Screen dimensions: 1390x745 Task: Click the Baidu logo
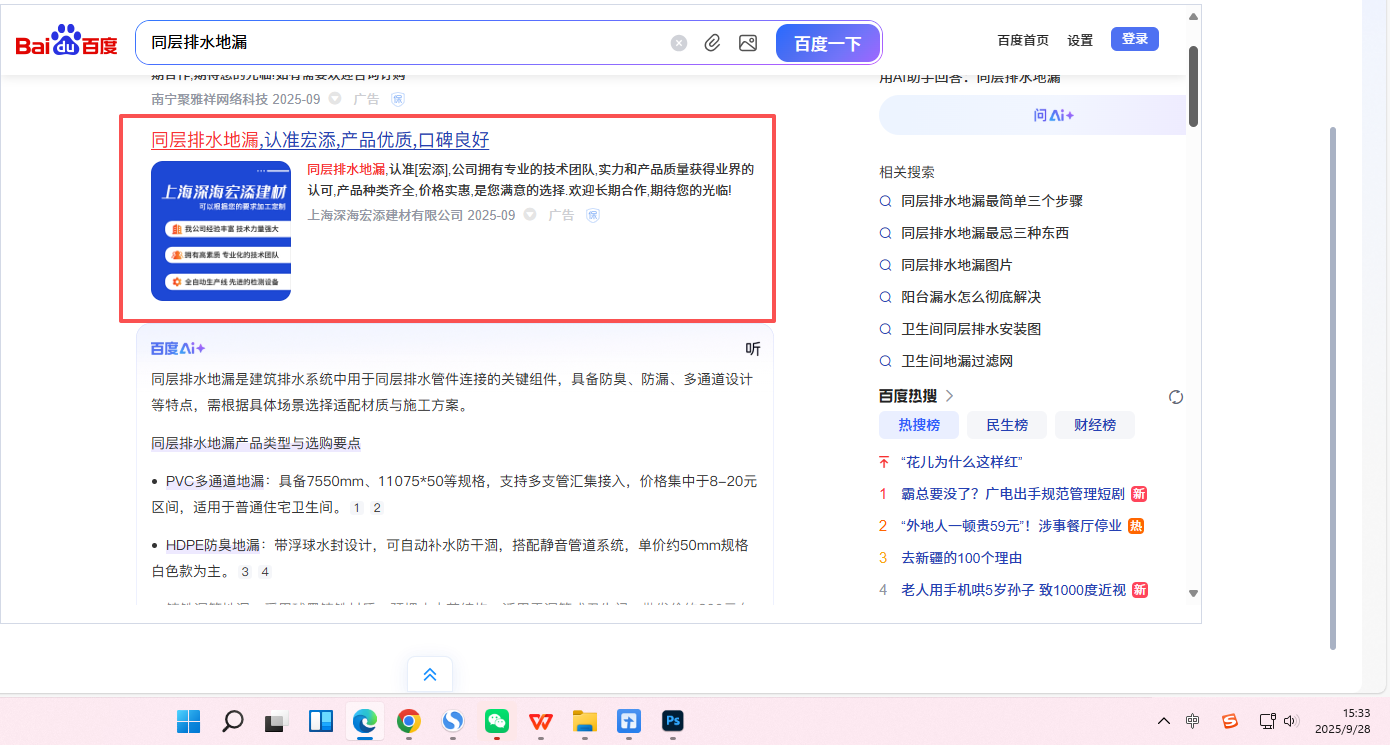[66, 42]
